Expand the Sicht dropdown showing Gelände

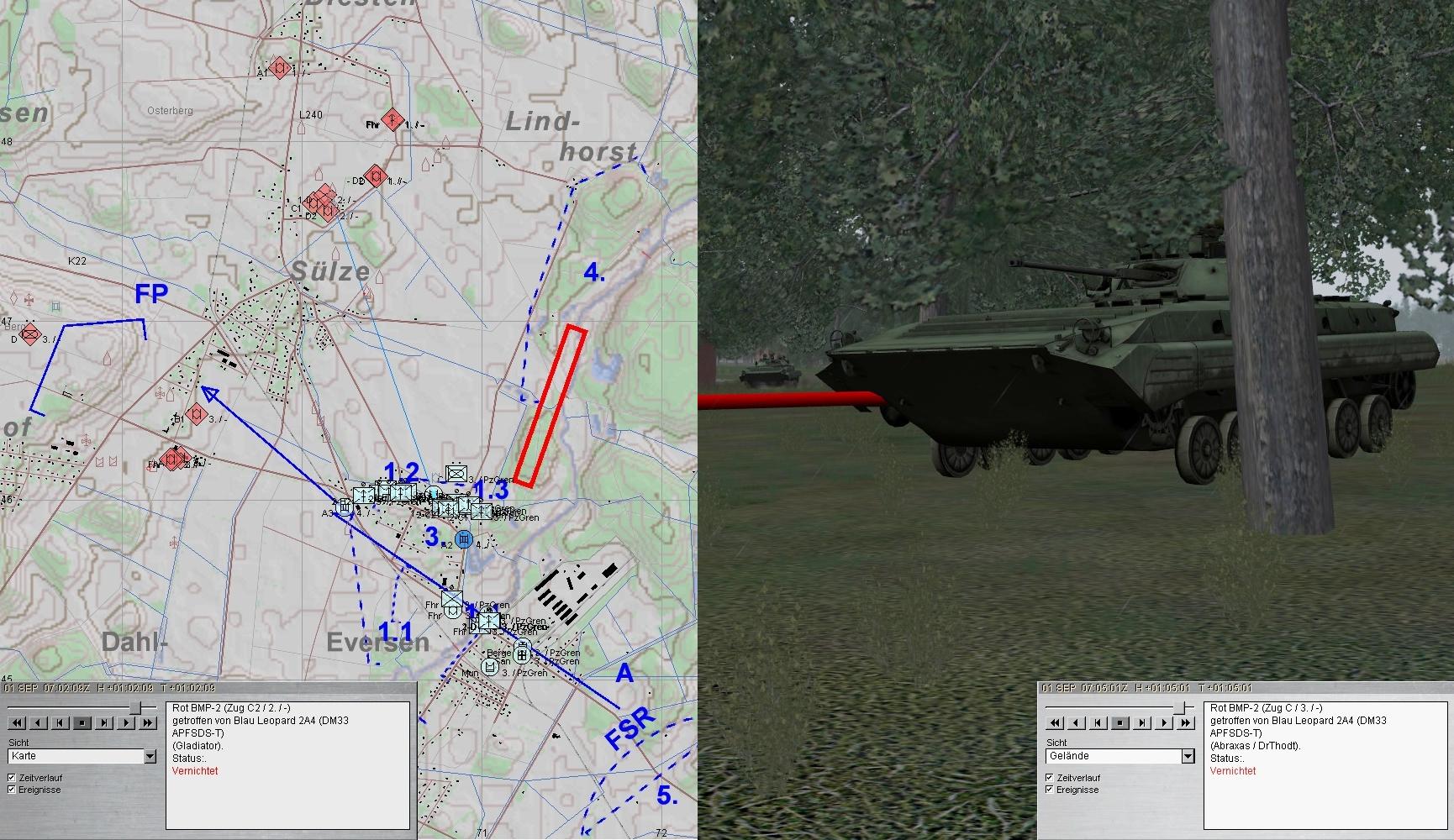point(1188,757)
